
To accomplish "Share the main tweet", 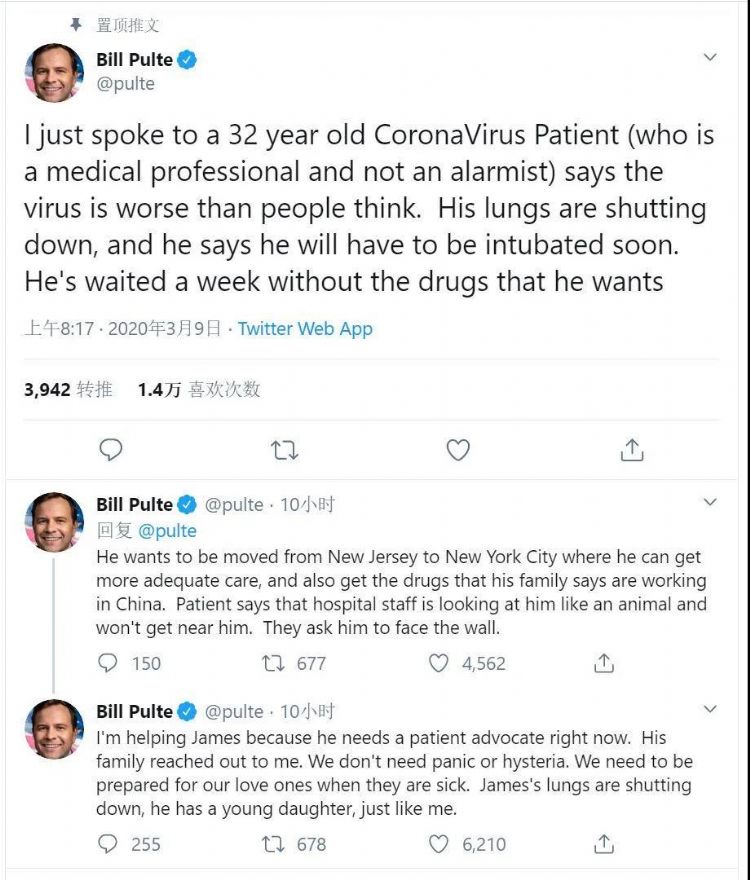I will (x=631, y=451).
